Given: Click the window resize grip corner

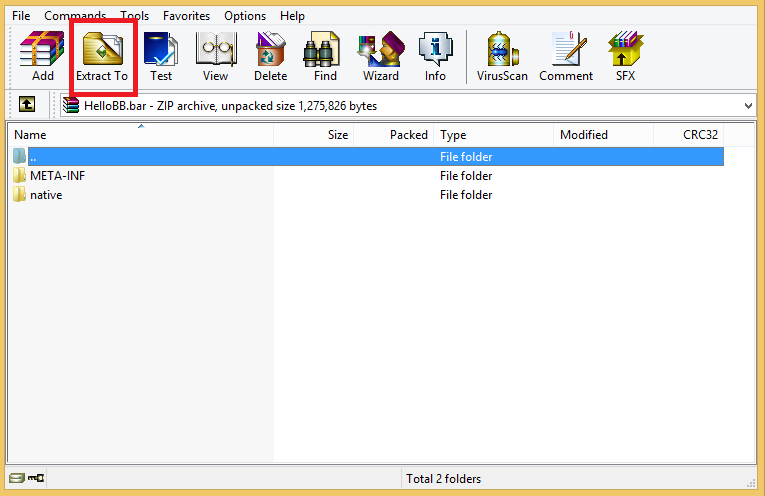Looking at the screenshot, I should pos(751,482).
